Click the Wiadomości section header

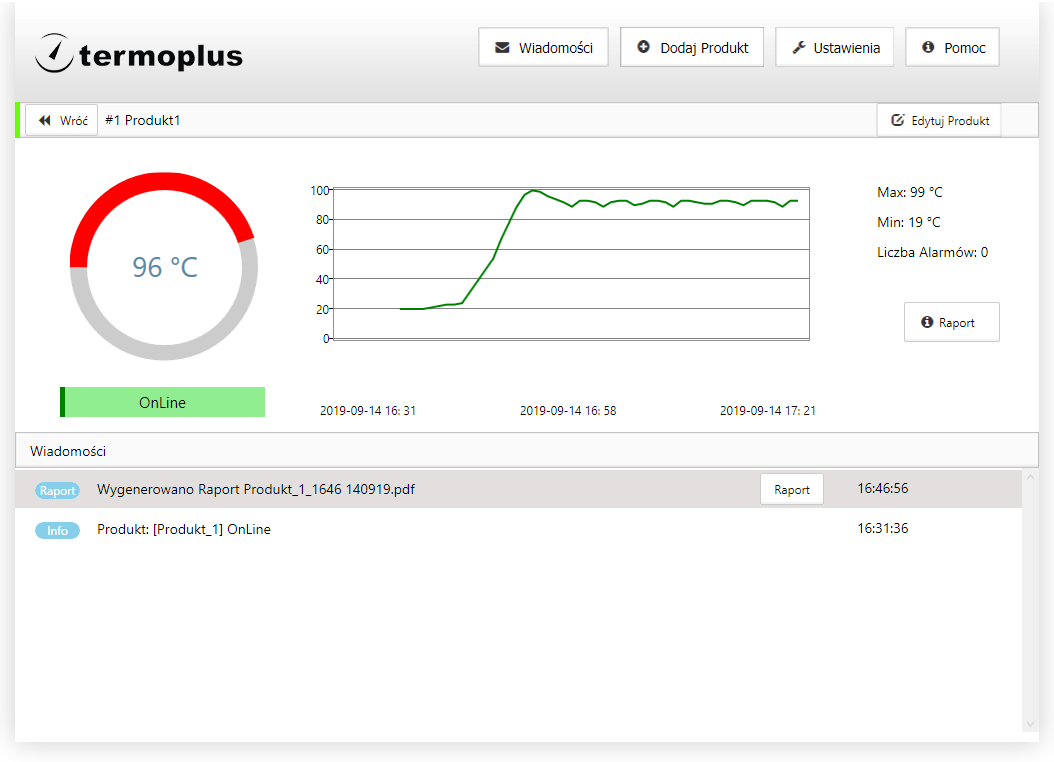point(68,451)
